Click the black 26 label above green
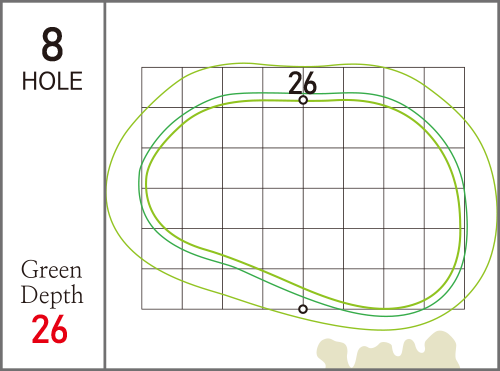 tap(302, 83)
